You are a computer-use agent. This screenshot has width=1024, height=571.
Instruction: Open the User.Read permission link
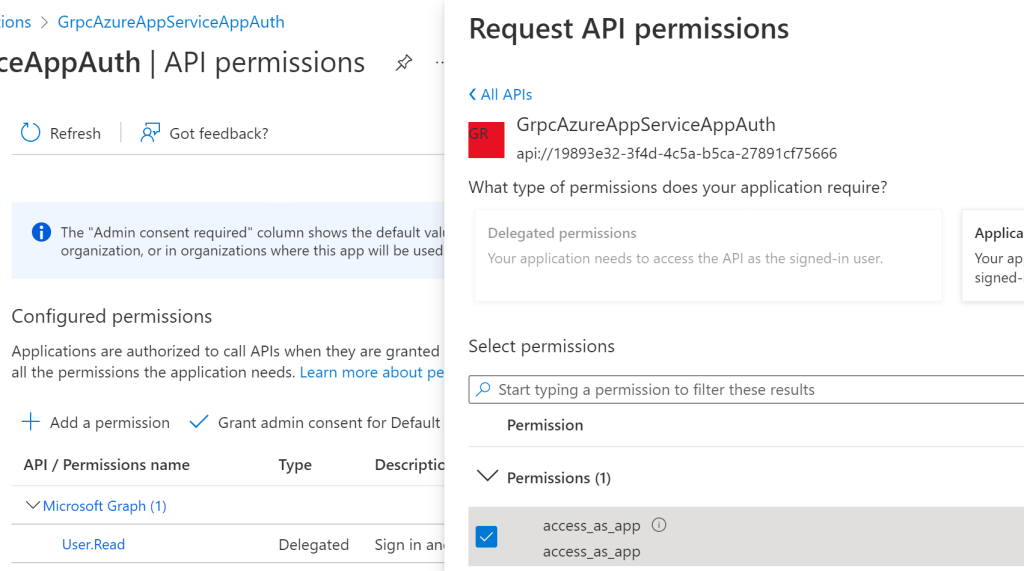[93, 545]
